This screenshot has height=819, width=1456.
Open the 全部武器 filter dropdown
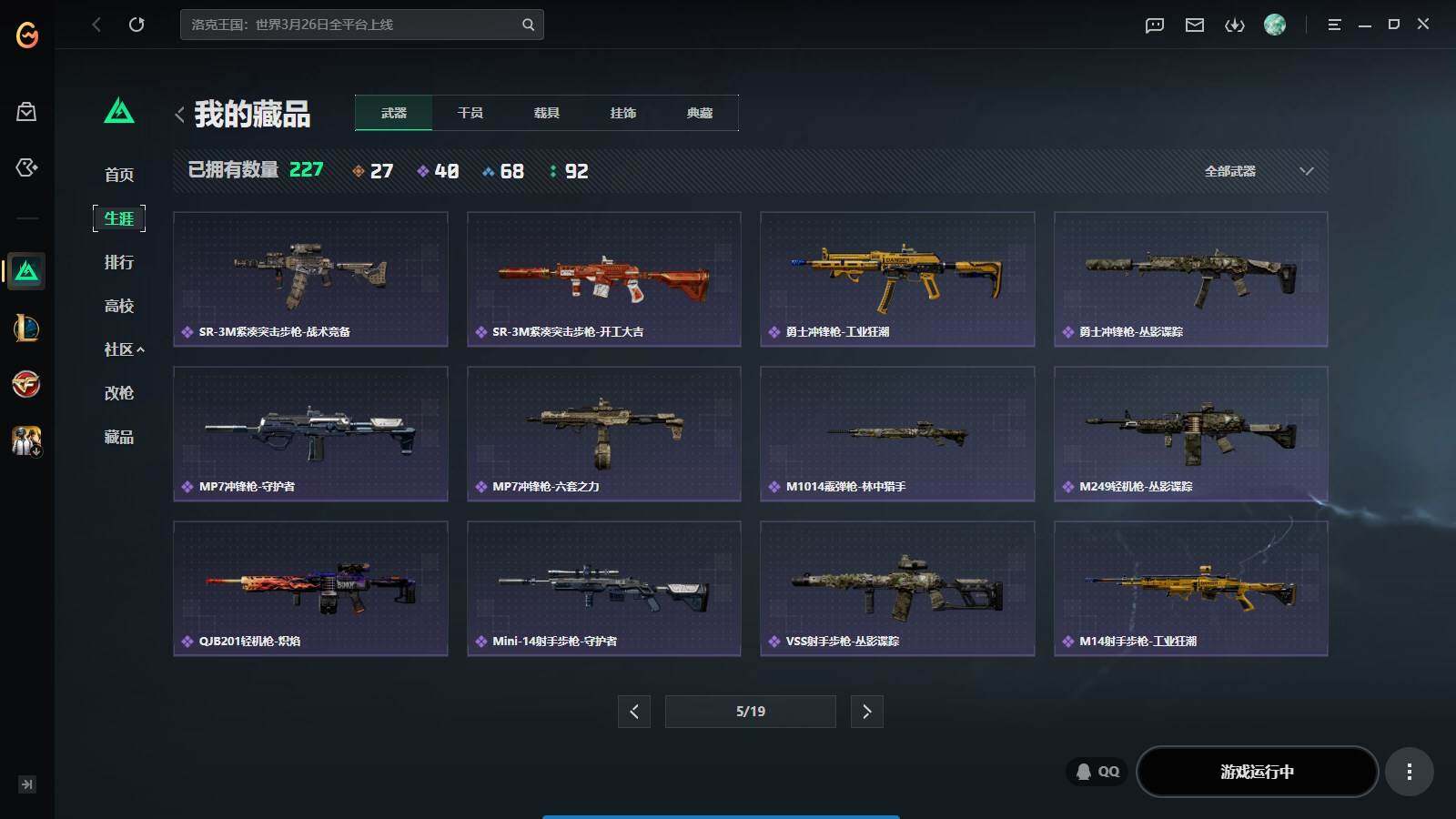point(1259,171)
